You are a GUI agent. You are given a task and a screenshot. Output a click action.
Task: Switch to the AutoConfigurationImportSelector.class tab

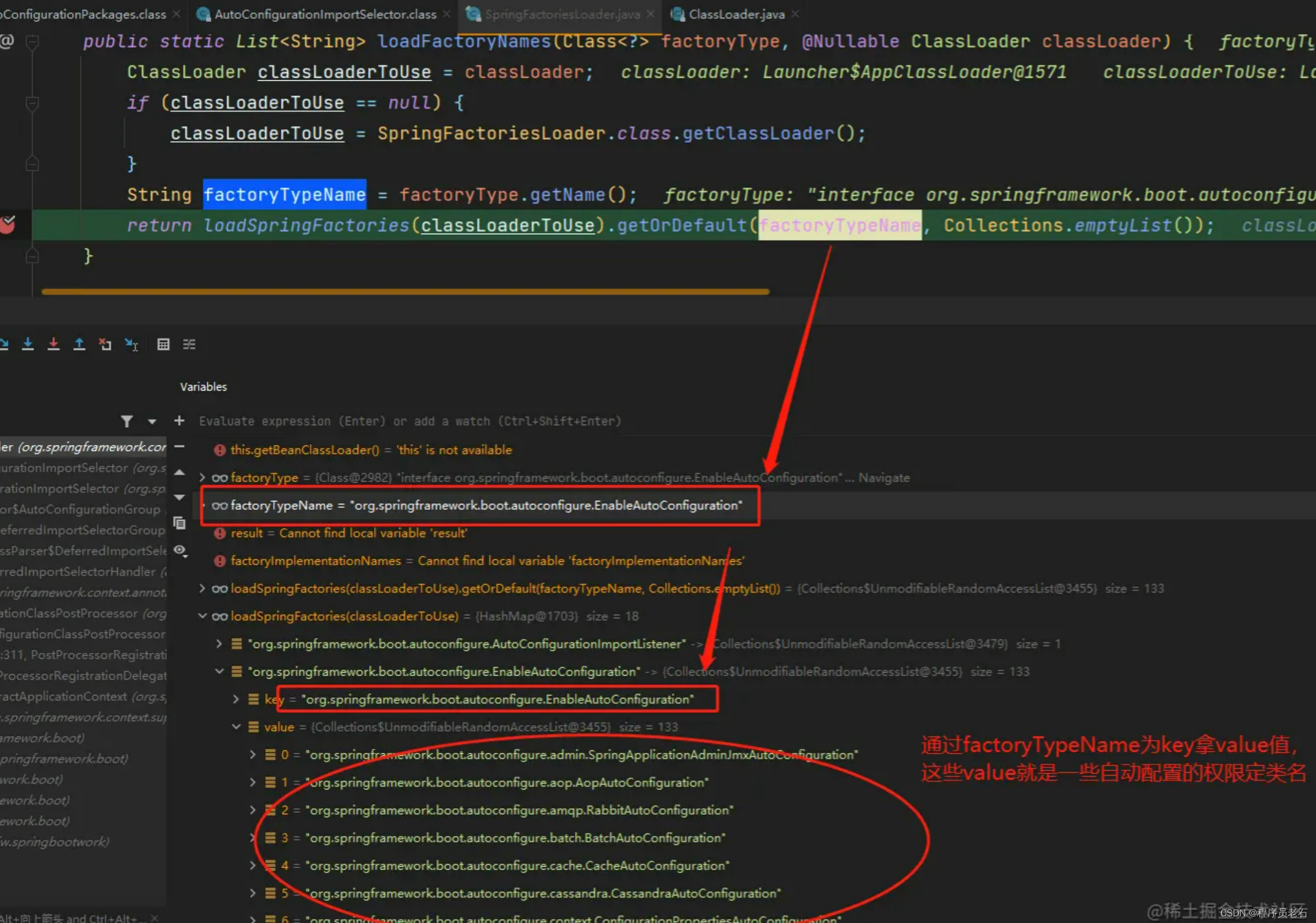pyautogui.click(x=325, y=14)
